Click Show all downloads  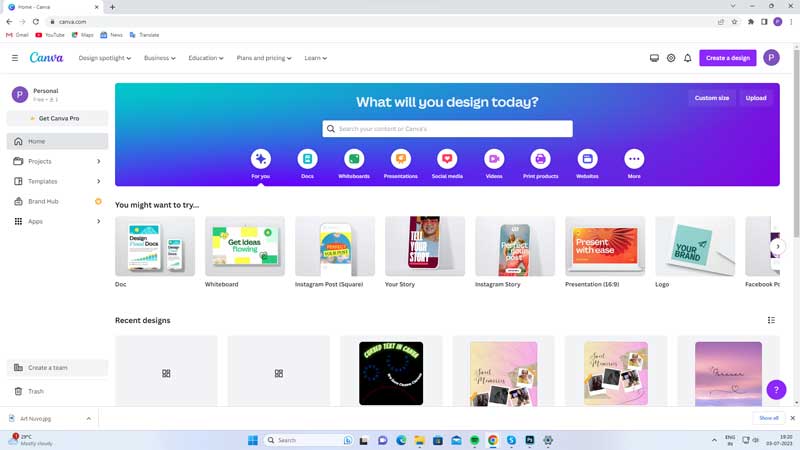(768, 418)
